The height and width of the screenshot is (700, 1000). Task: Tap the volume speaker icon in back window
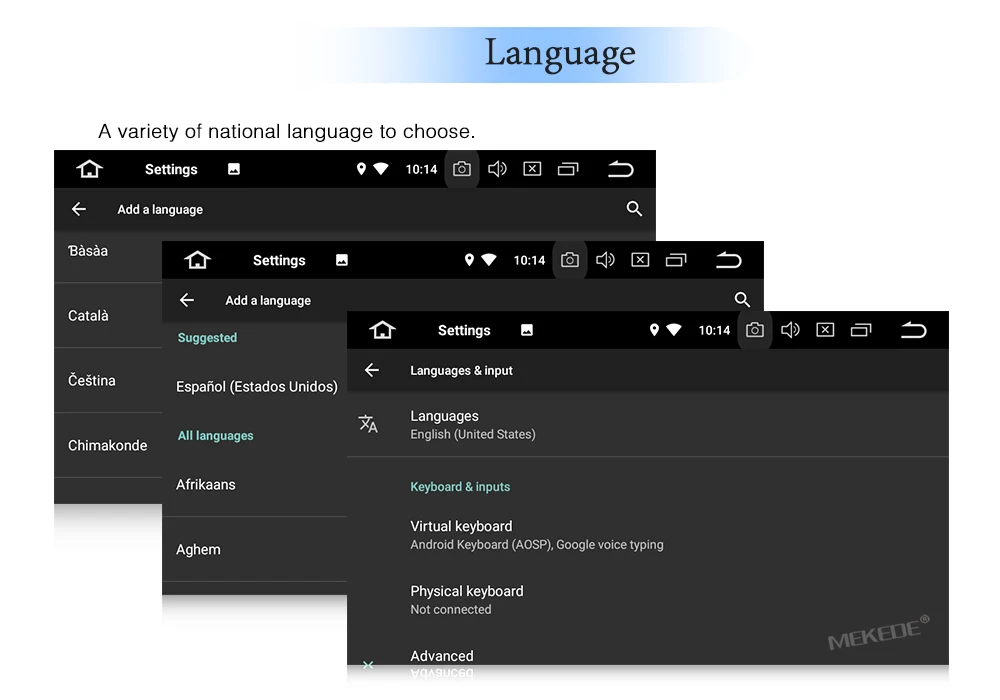(x=497, y=169)
